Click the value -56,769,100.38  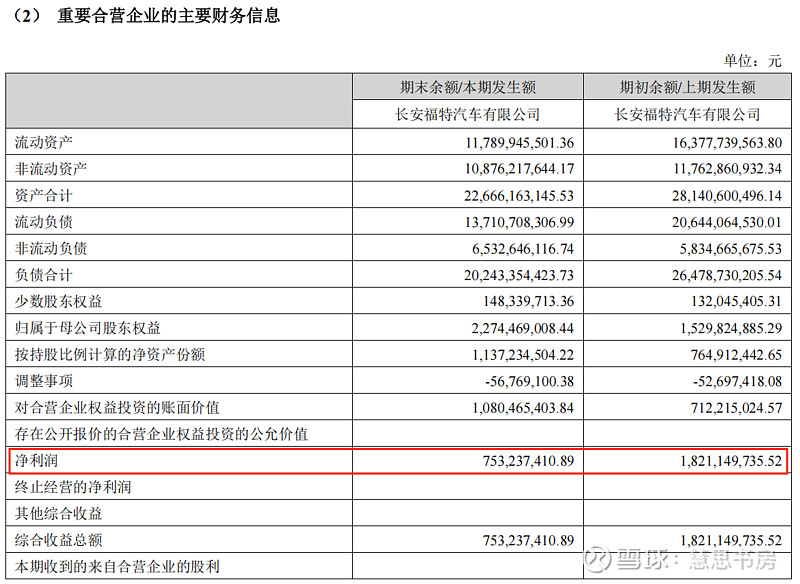coord(530,382)
